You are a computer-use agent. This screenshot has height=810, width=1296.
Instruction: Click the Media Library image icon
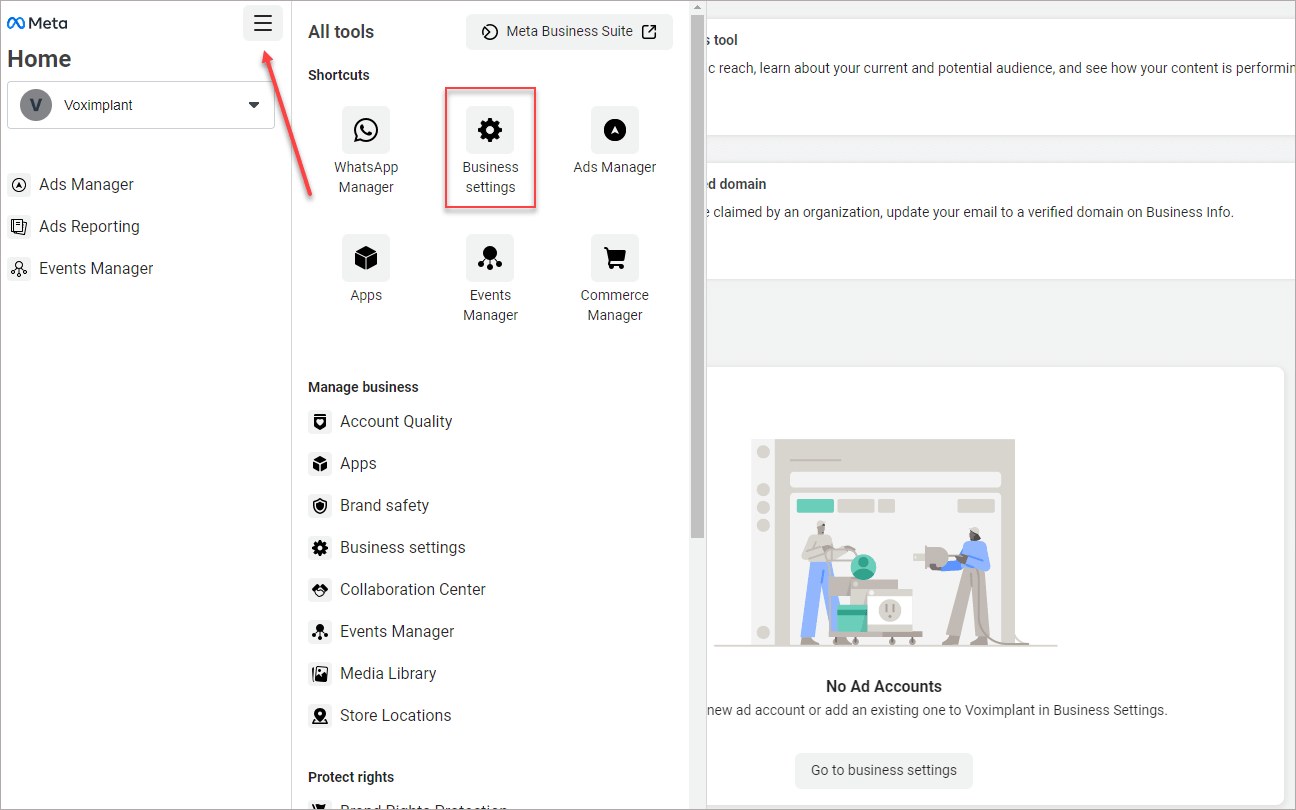(320, 674)
